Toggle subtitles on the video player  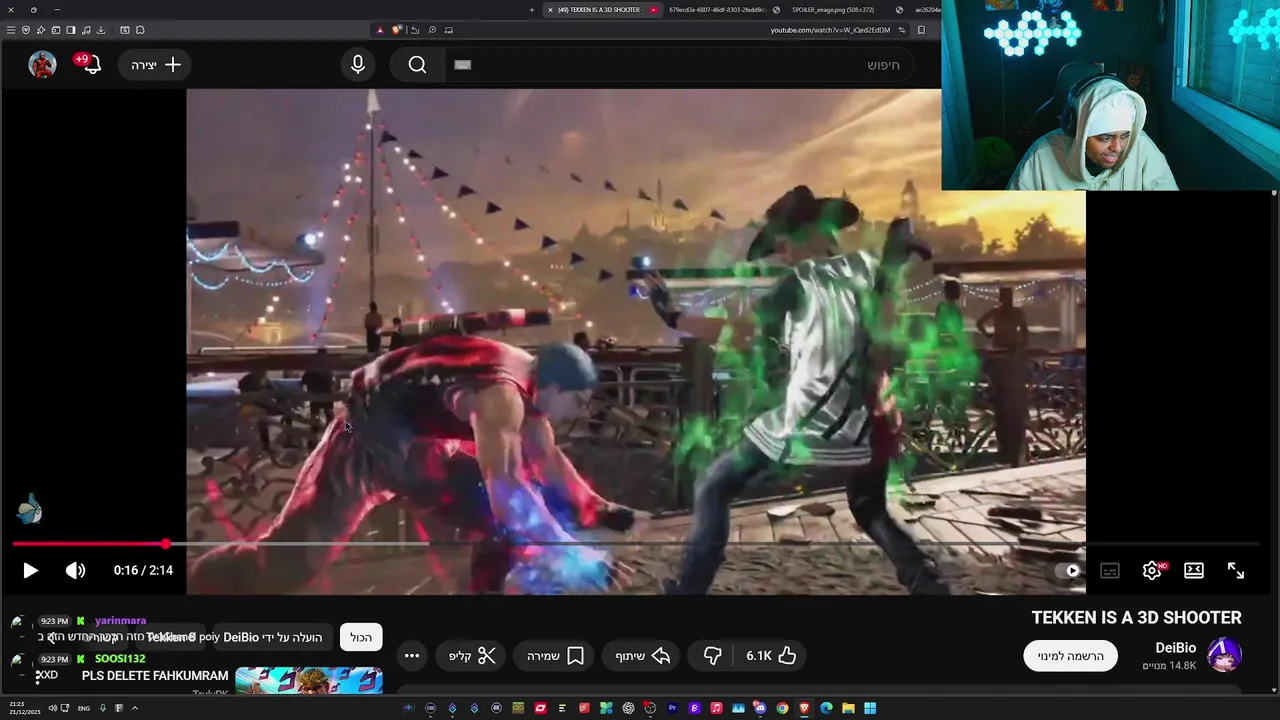(1110, 570)
